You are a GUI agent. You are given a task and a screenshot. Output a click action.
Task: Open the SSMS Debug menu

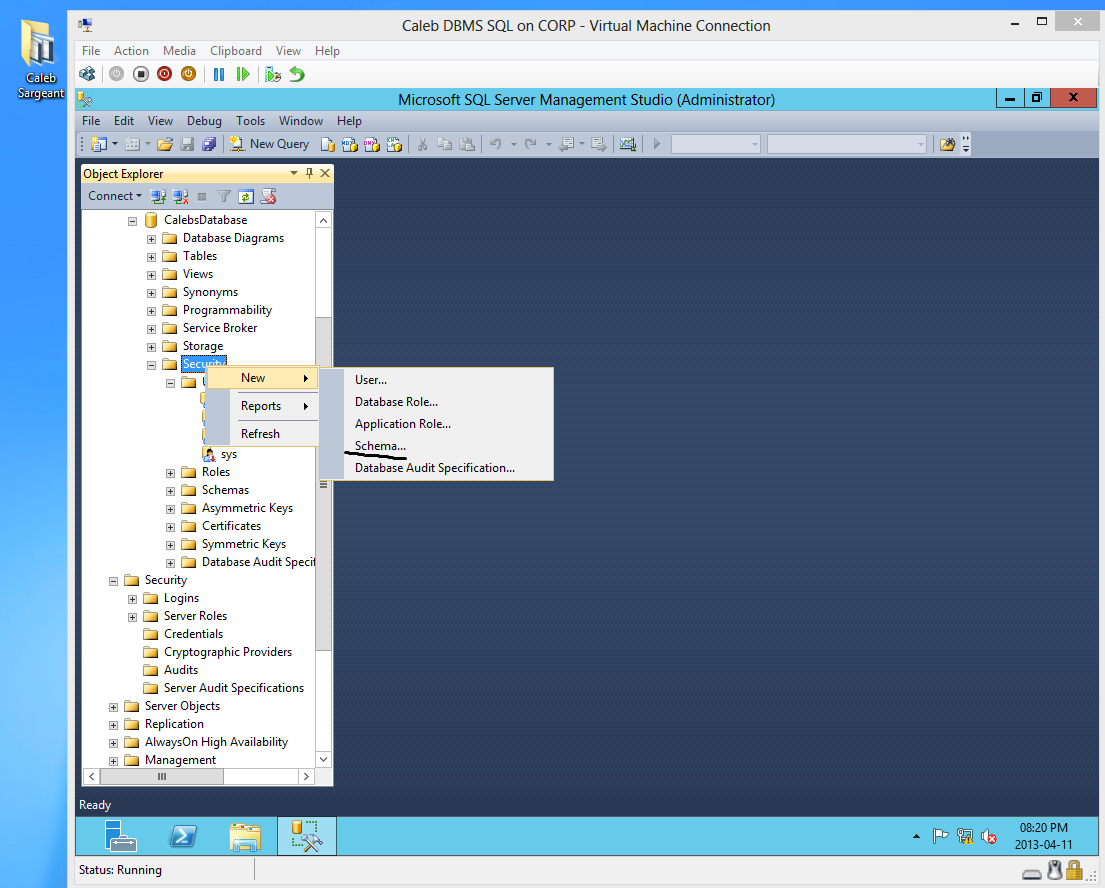pos(204,121)
